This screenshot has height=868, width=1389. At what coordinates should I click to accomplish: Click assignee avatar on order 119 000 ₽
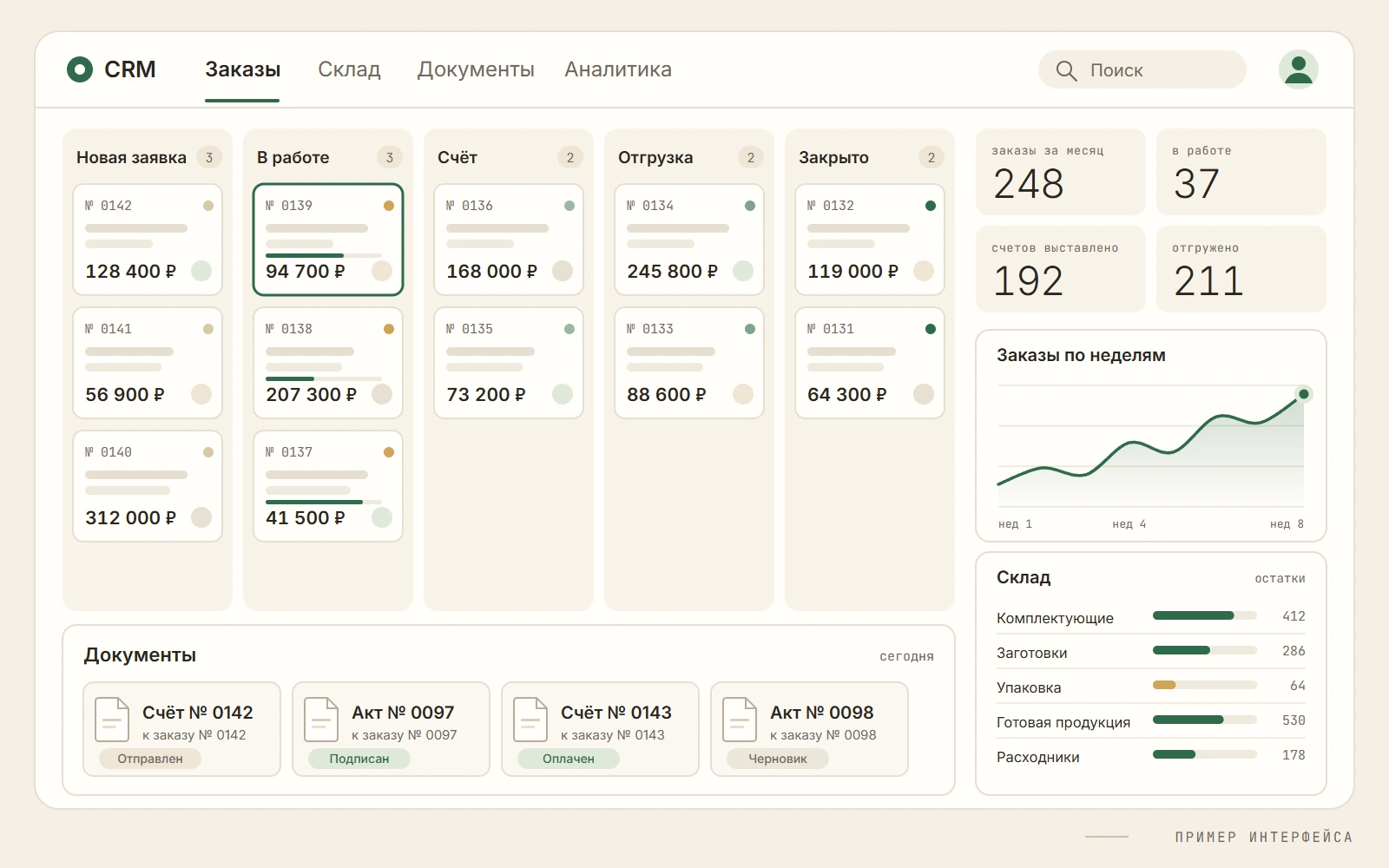(x=924, y=271)
